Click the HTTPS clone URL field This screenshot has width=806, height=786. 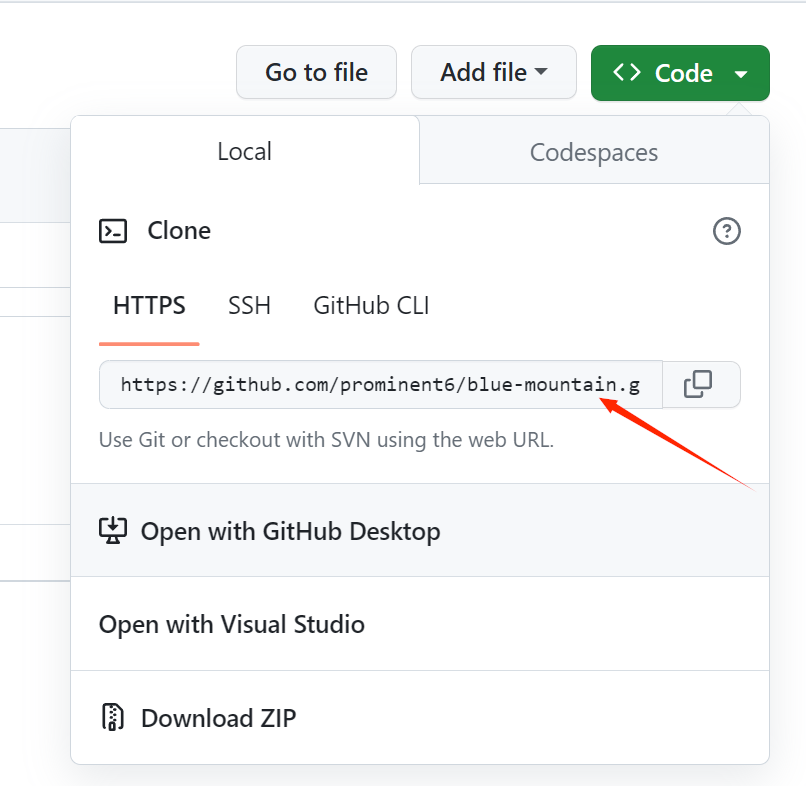point(380,385)
